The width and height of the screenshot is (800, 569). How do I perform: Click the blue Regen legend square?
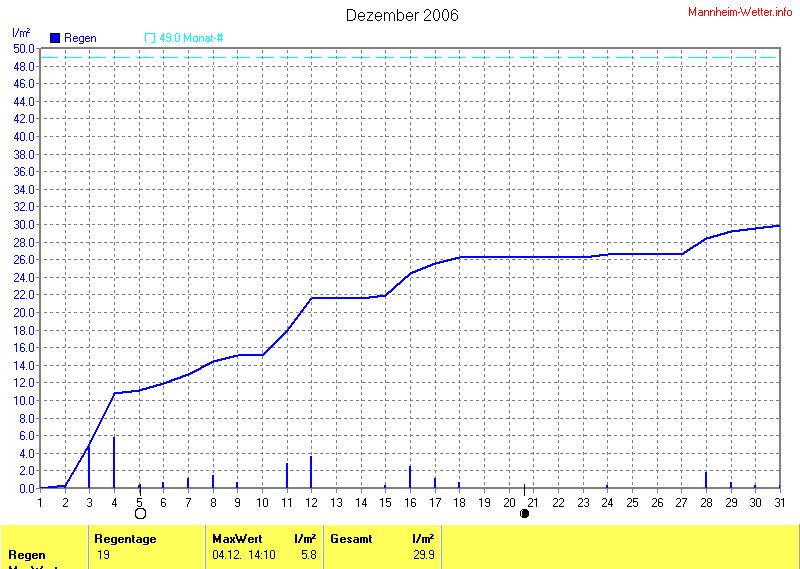pos(55,38)
